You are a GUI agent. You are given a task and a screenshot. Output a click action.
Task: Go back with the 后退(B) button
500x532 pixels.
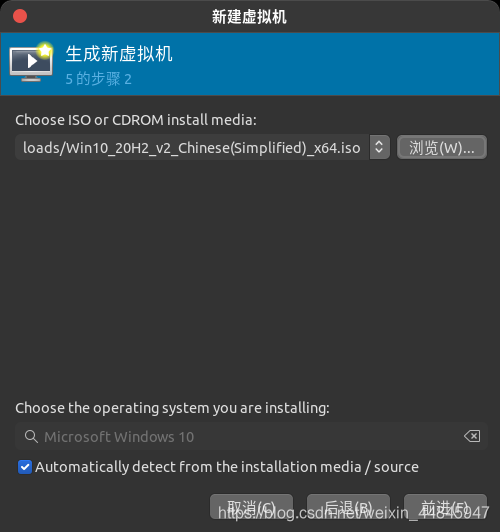(348, 507)
